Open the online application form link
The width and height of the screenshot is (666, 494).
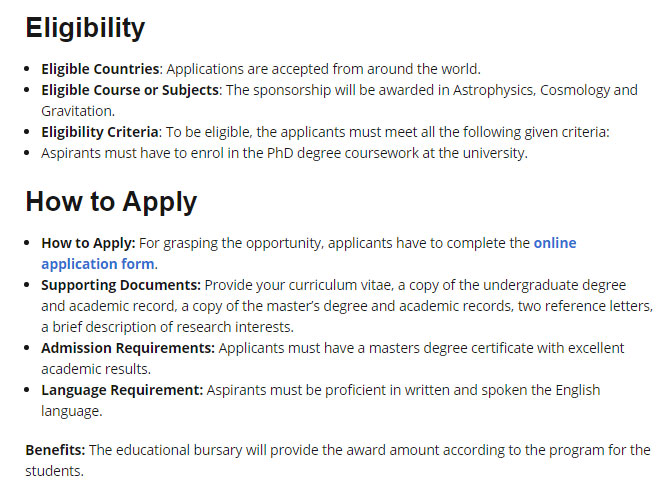click(555, 243)
